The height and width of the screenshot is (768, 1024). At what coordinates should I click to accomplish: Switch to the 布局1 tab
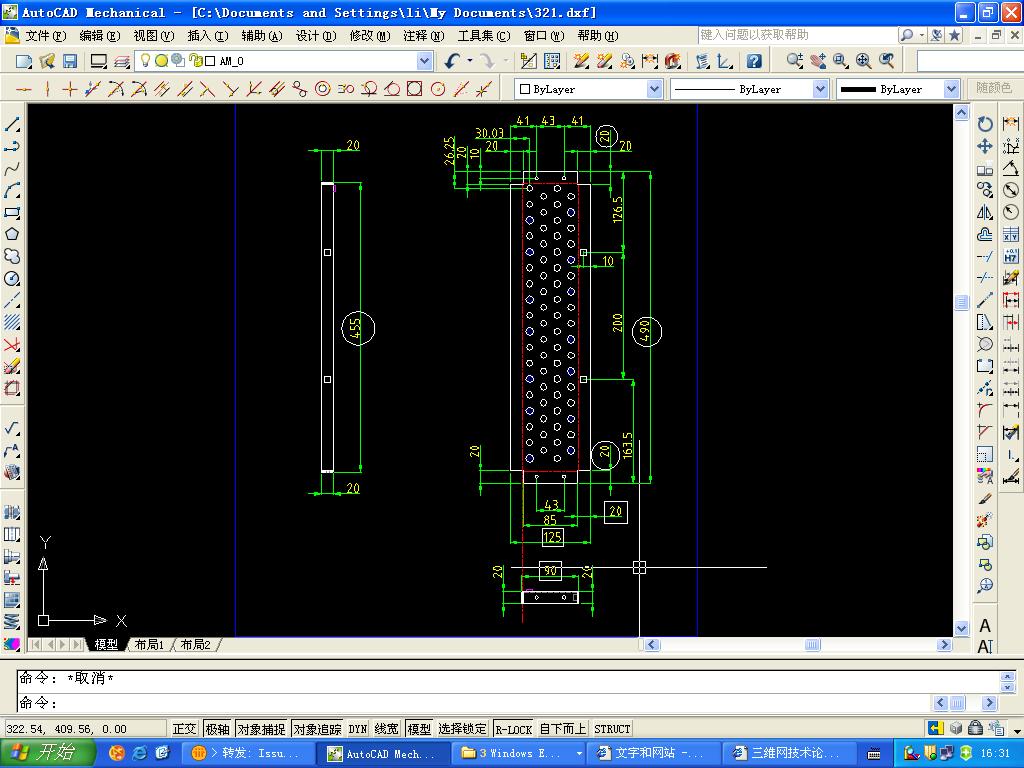(x=150, y=645)
